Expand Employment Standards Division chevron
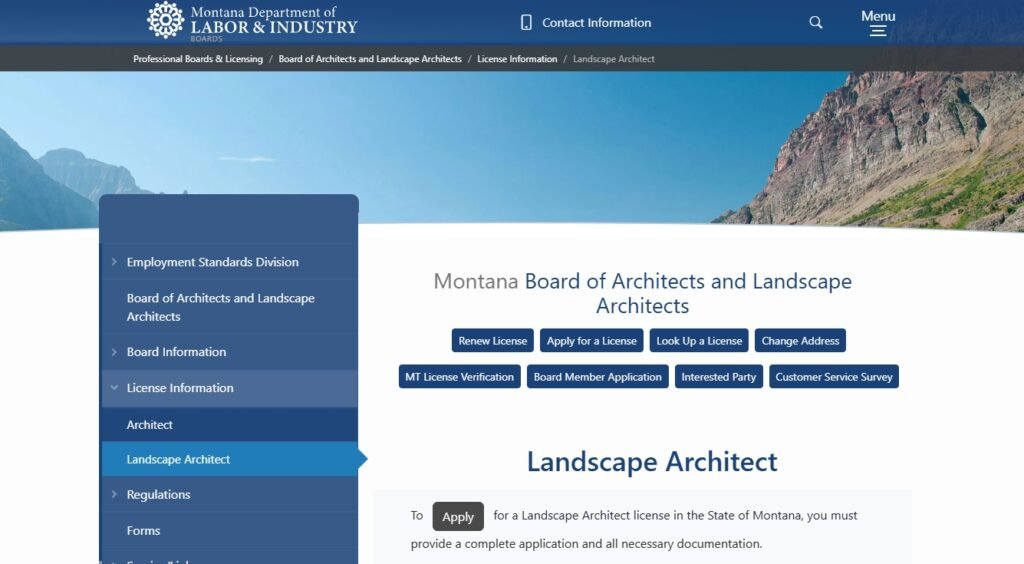Viewport: 1024px width, 564px height. click(x=114, y=262)
